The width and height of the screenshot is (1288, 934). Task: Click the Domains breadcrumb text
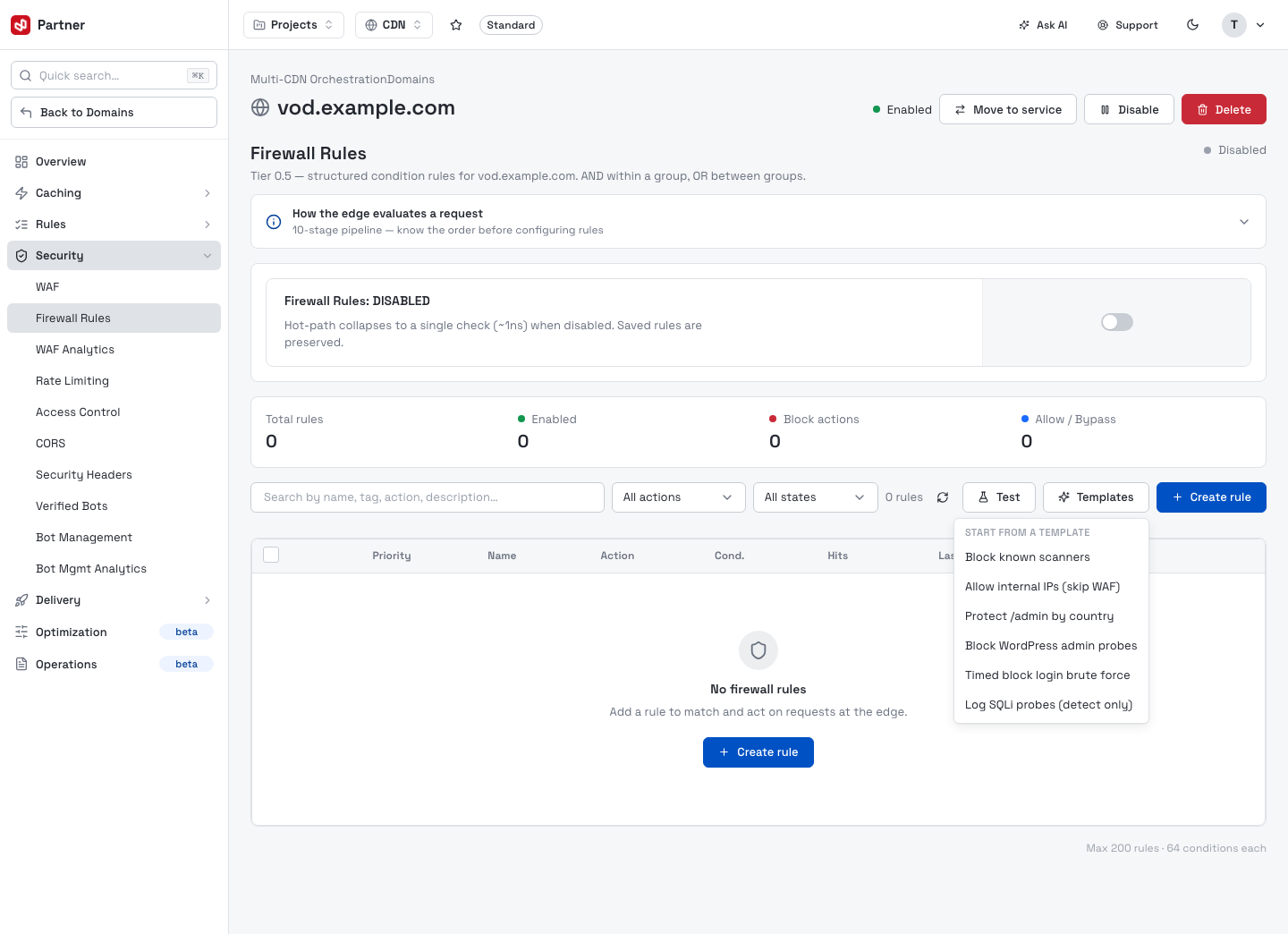pos(411,80)
